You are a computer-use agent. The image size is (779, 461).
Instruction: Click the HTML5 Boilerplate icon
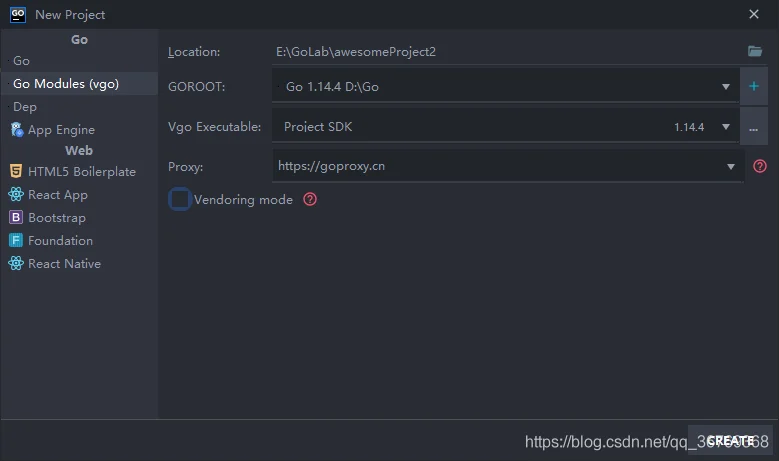pos(16,171)
